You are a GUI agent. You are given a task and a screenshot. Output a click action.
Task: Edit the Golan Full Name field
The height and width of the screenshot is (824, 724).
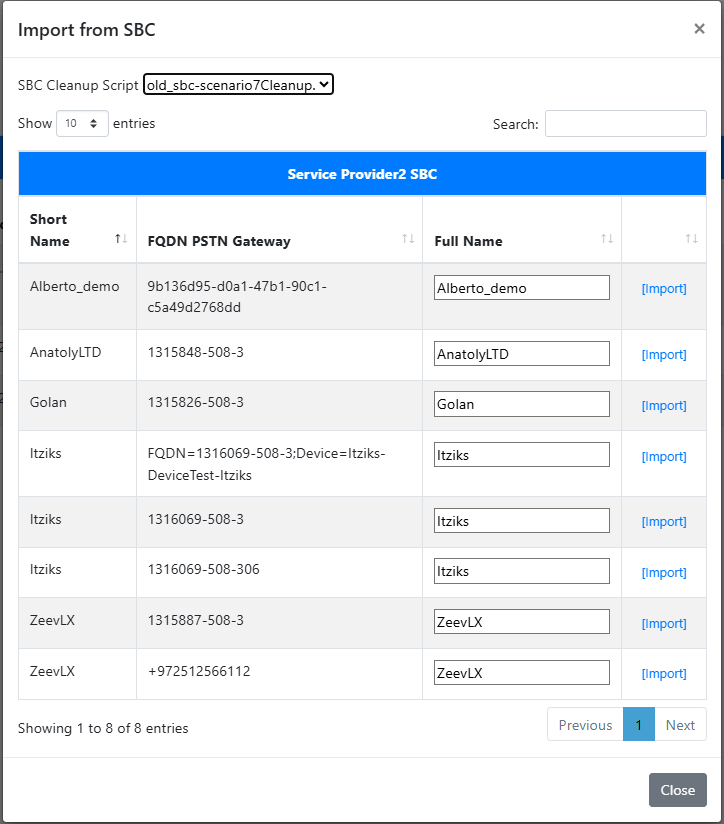point(522,404)
